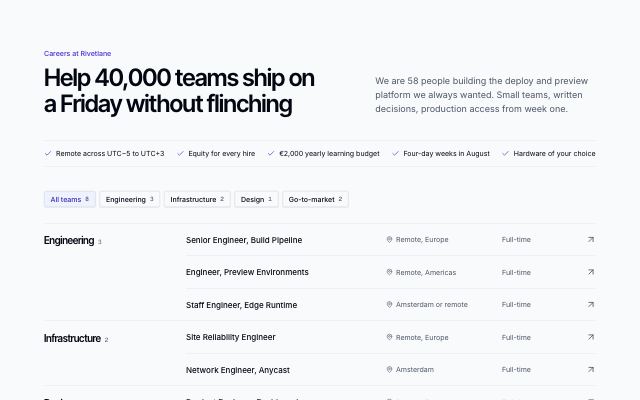The width and height of the screenshot is (640, 400).
Task: Open Senior Engineer, Build Pipeline posting
Action: (244, 240)
